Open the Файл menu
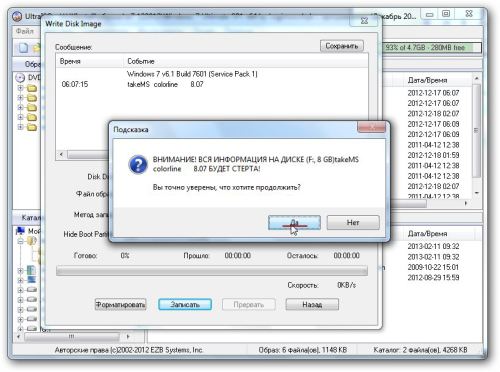This screenshot has height=372, width=500. [x=25, y=31]
